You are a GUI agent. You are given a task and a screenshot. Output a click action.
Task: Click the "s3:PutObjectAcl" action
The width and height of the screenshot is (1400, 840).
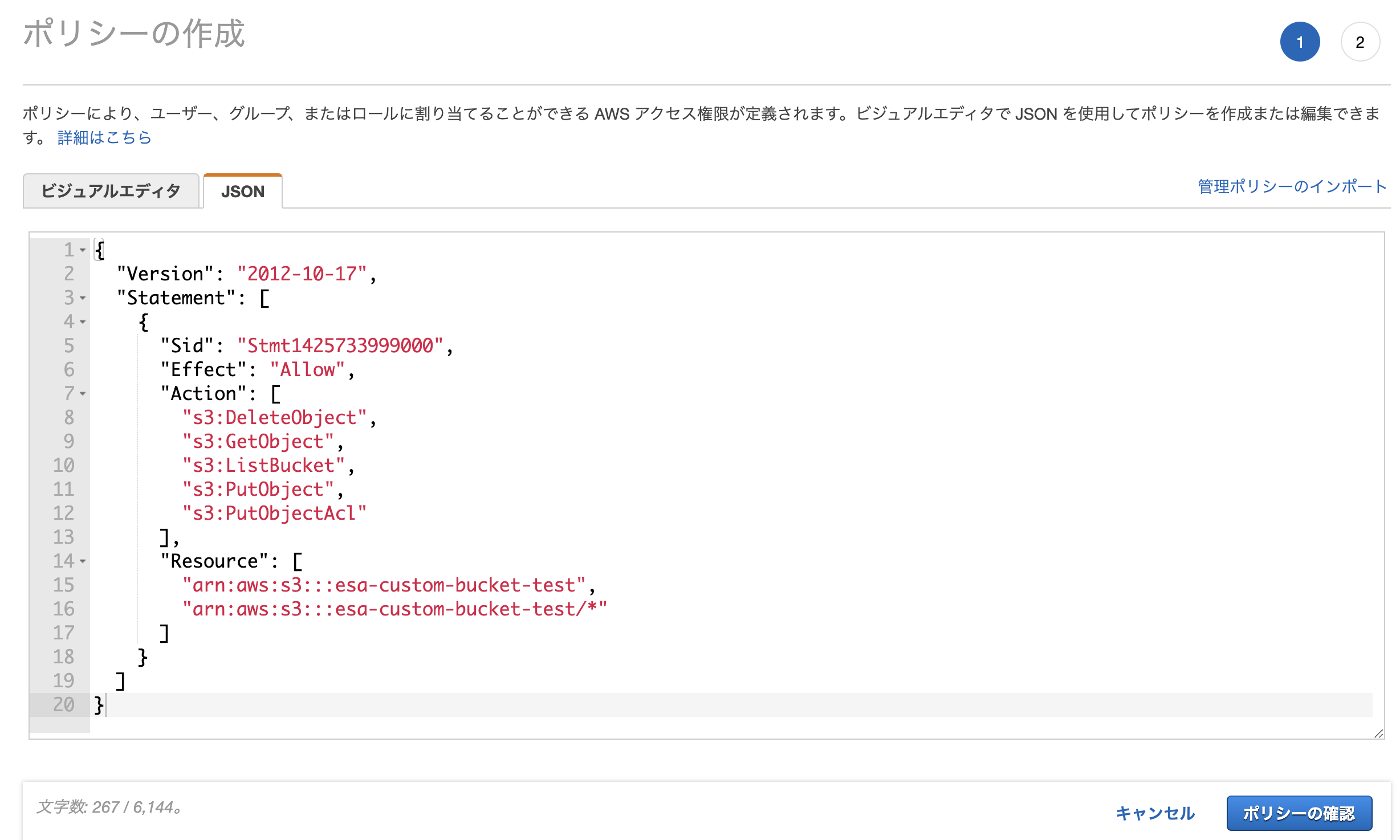[275, 513]
